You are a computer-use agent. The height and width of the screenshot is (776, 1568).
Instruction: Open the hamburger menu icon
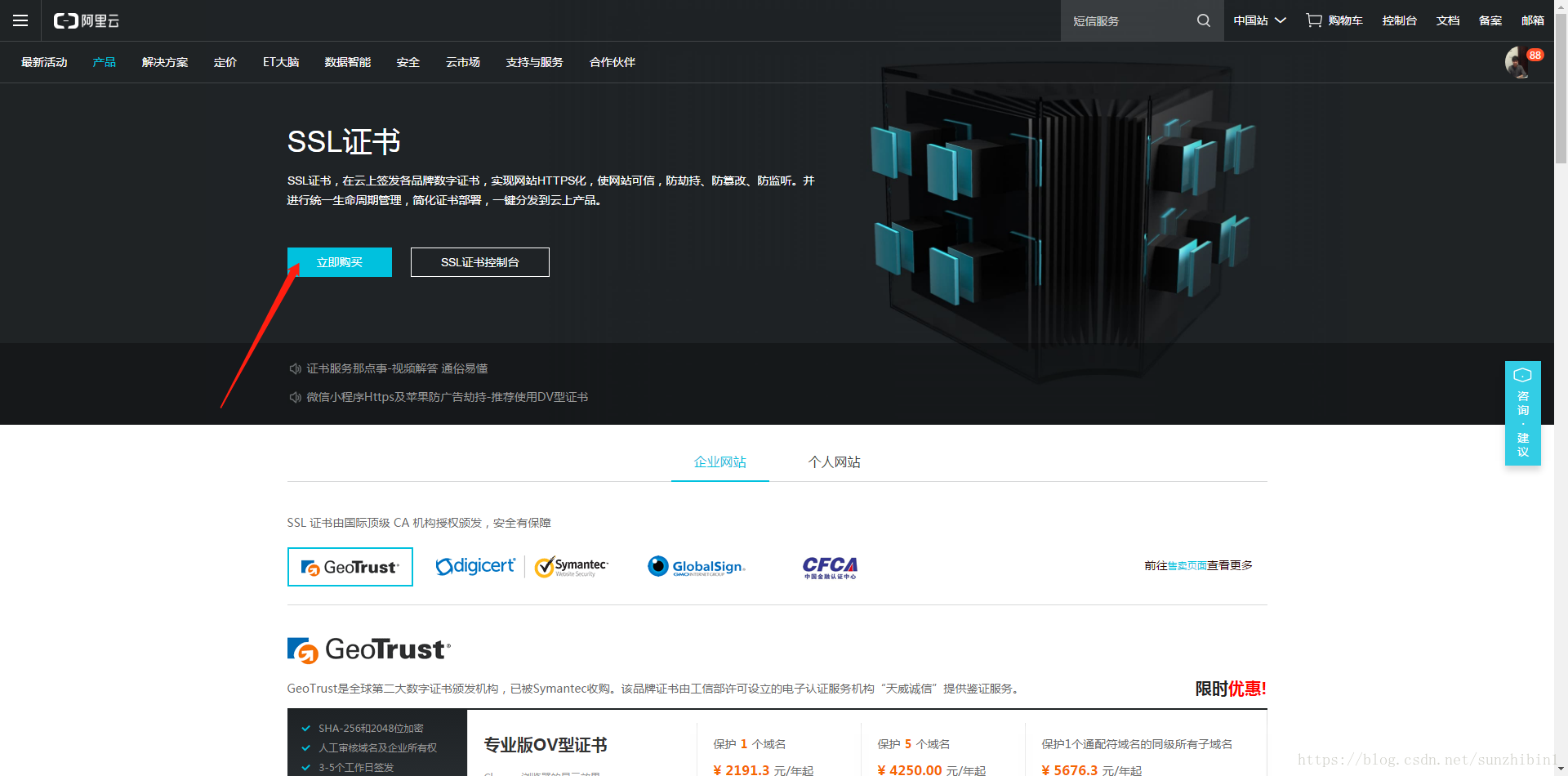pos(20,20)
